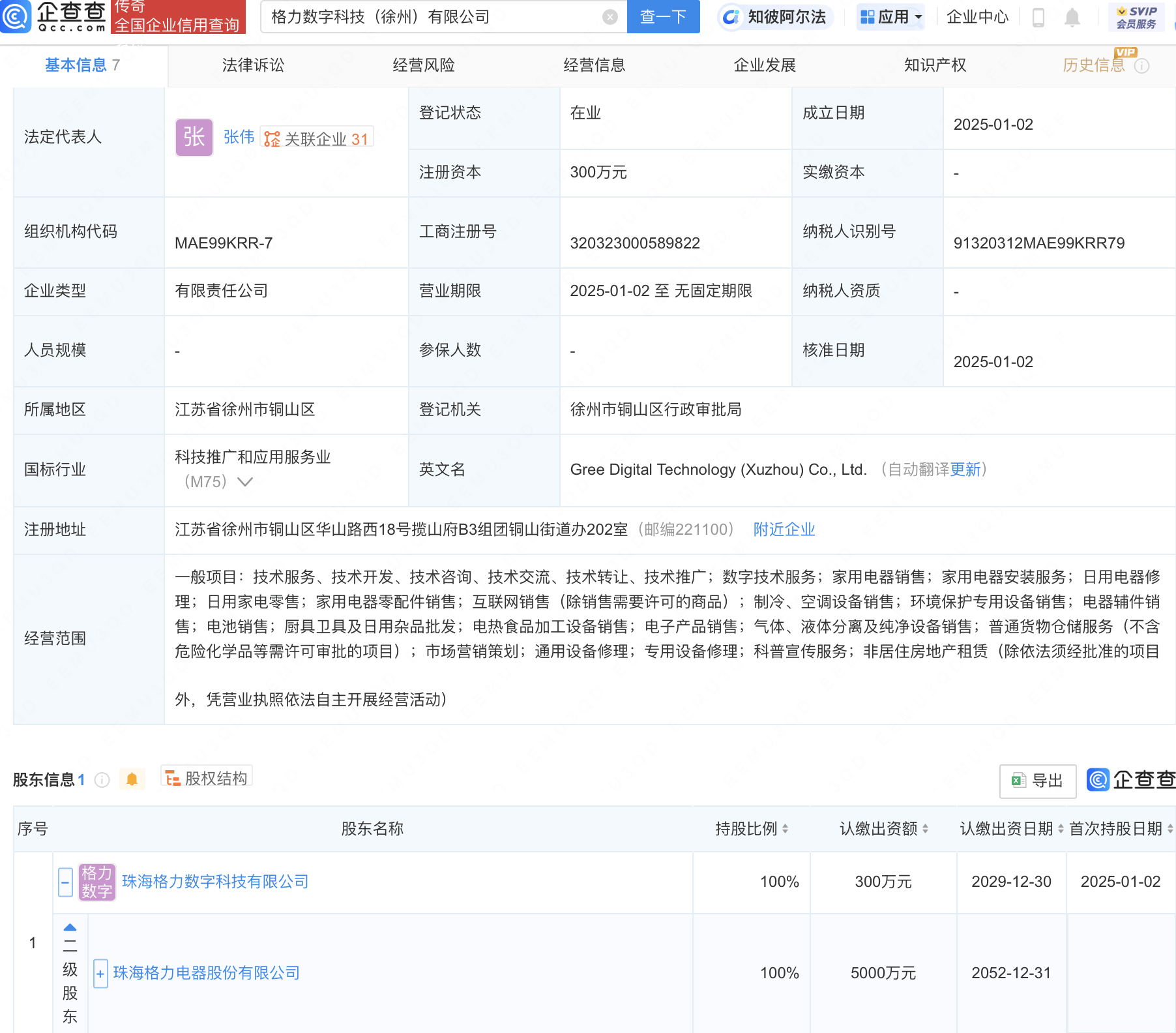Click the 查一下 search button
The width and height of the screenshot is (1176, 1033).
coord(664,17)
